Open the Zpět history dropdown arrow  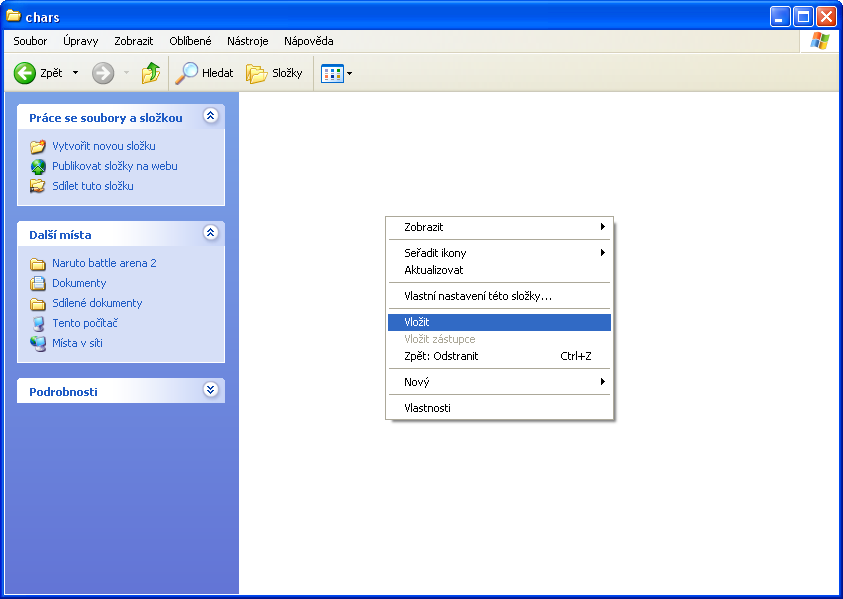pyautogui.click(x=75, y=73)
